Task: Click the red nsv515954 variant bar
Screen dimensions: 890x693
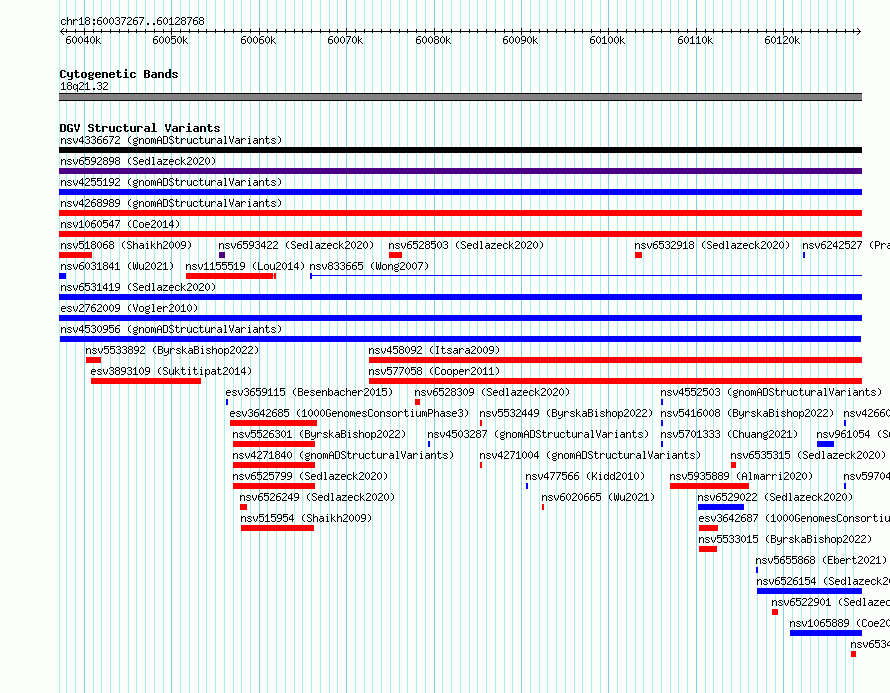Action: click(x=278, y=528)
